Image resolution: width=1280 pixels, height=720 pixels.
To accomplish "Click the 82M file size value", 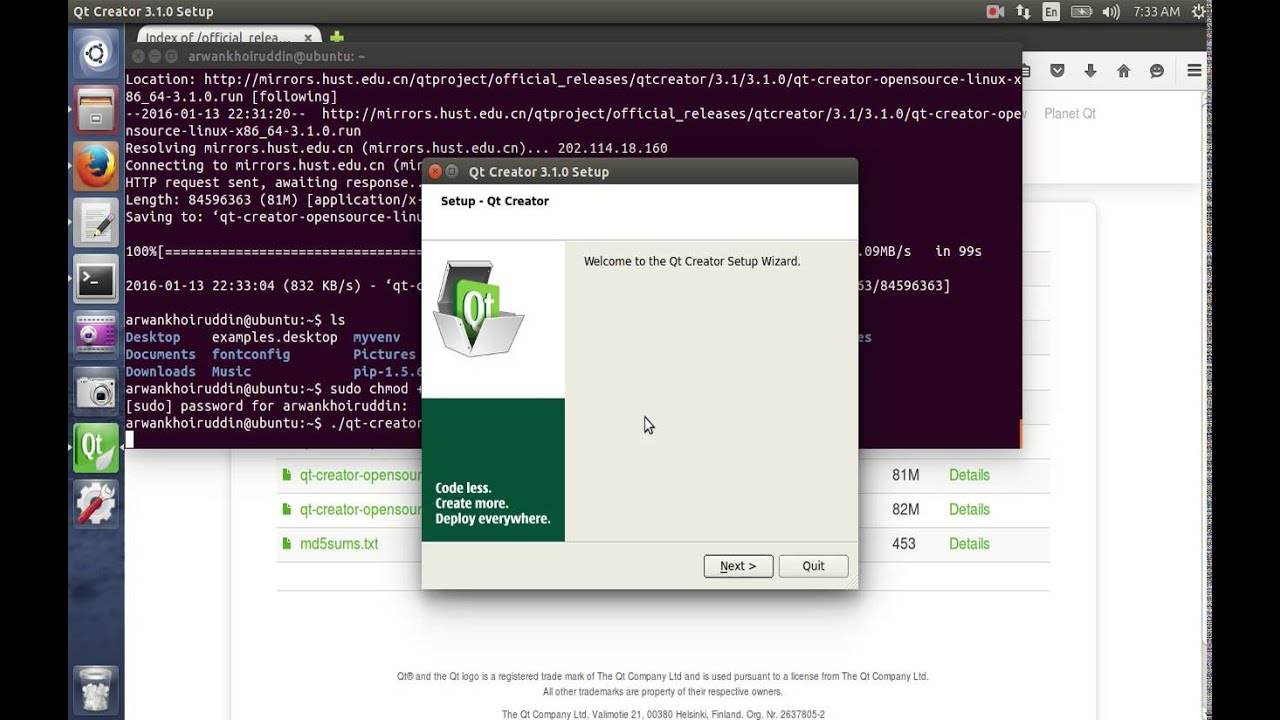I will [x=906, y=509].
